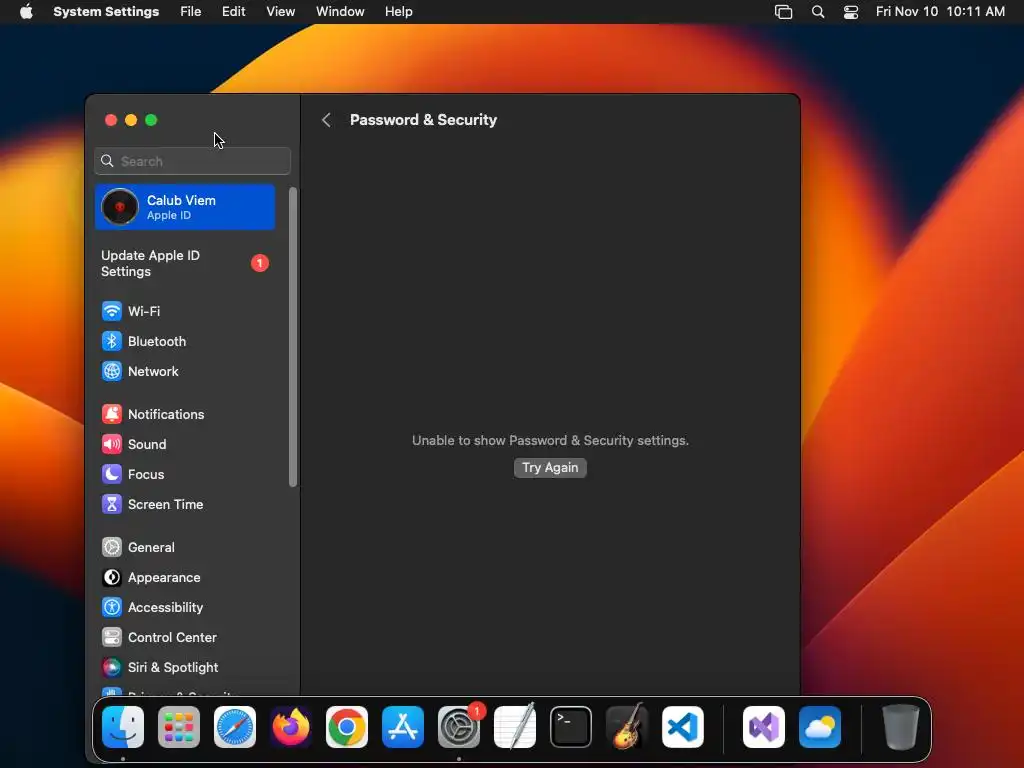Open Screen Time settings in sidebar
This screenshot has width=1024, height=768.
[185, 504]
